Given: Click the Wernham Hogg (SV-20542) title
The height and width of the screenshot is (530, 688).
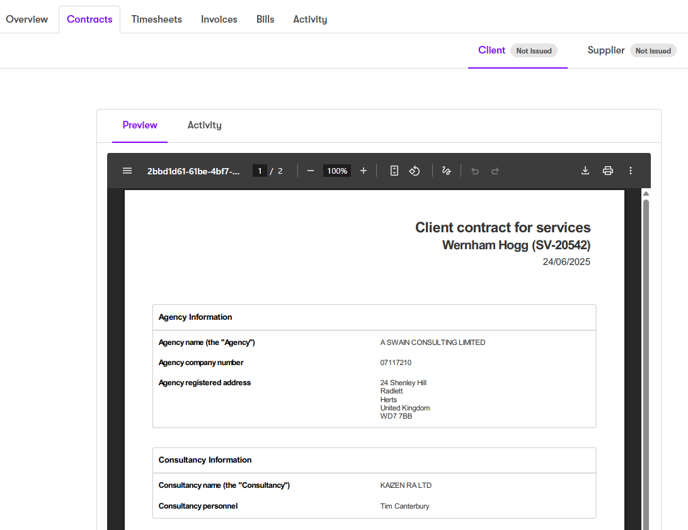Looking at the screenshot, I should click(x=516, y=245).
